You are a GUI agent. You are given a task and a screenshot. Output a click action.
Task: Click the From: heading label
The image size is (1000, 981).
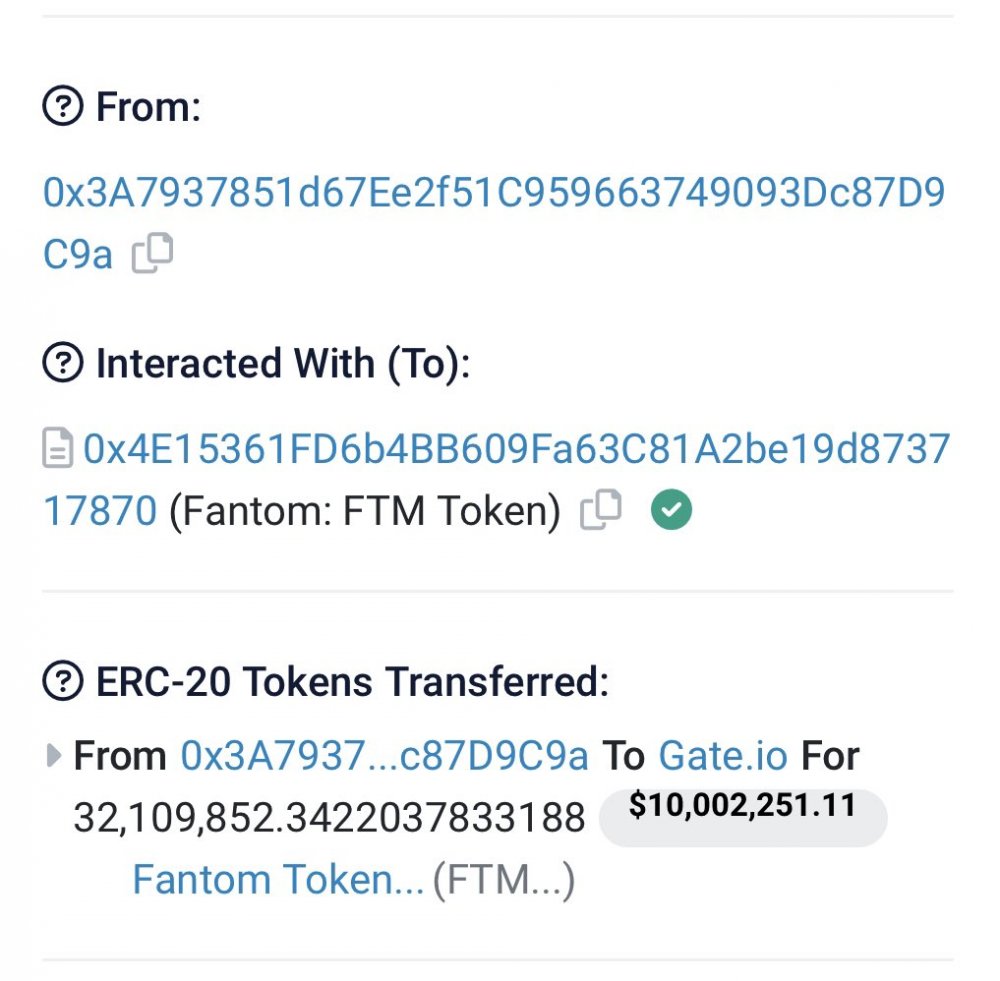click(149, 106)
